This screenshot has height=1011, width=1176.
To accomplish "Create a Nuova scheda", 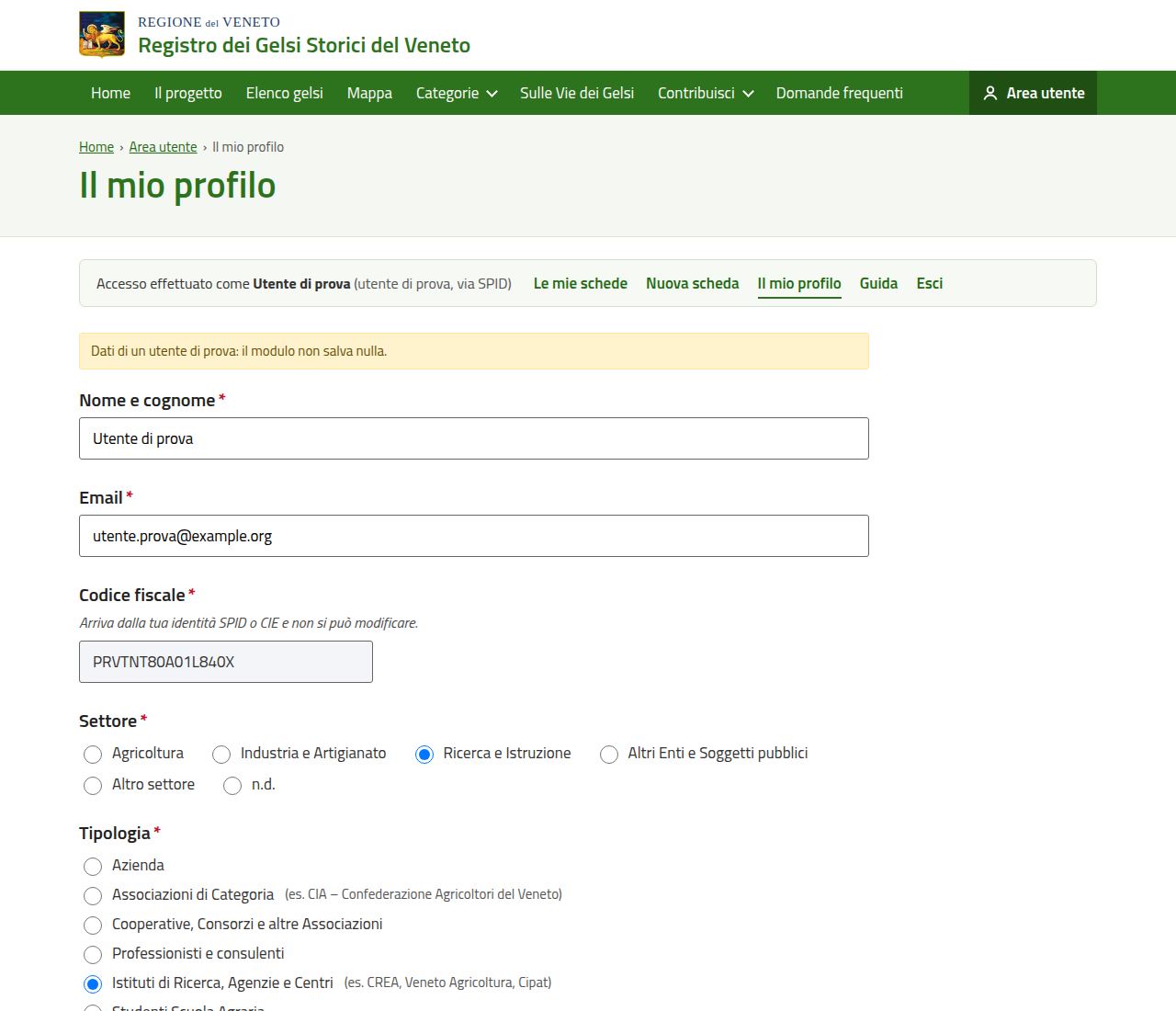I will (x=693, y=283).
